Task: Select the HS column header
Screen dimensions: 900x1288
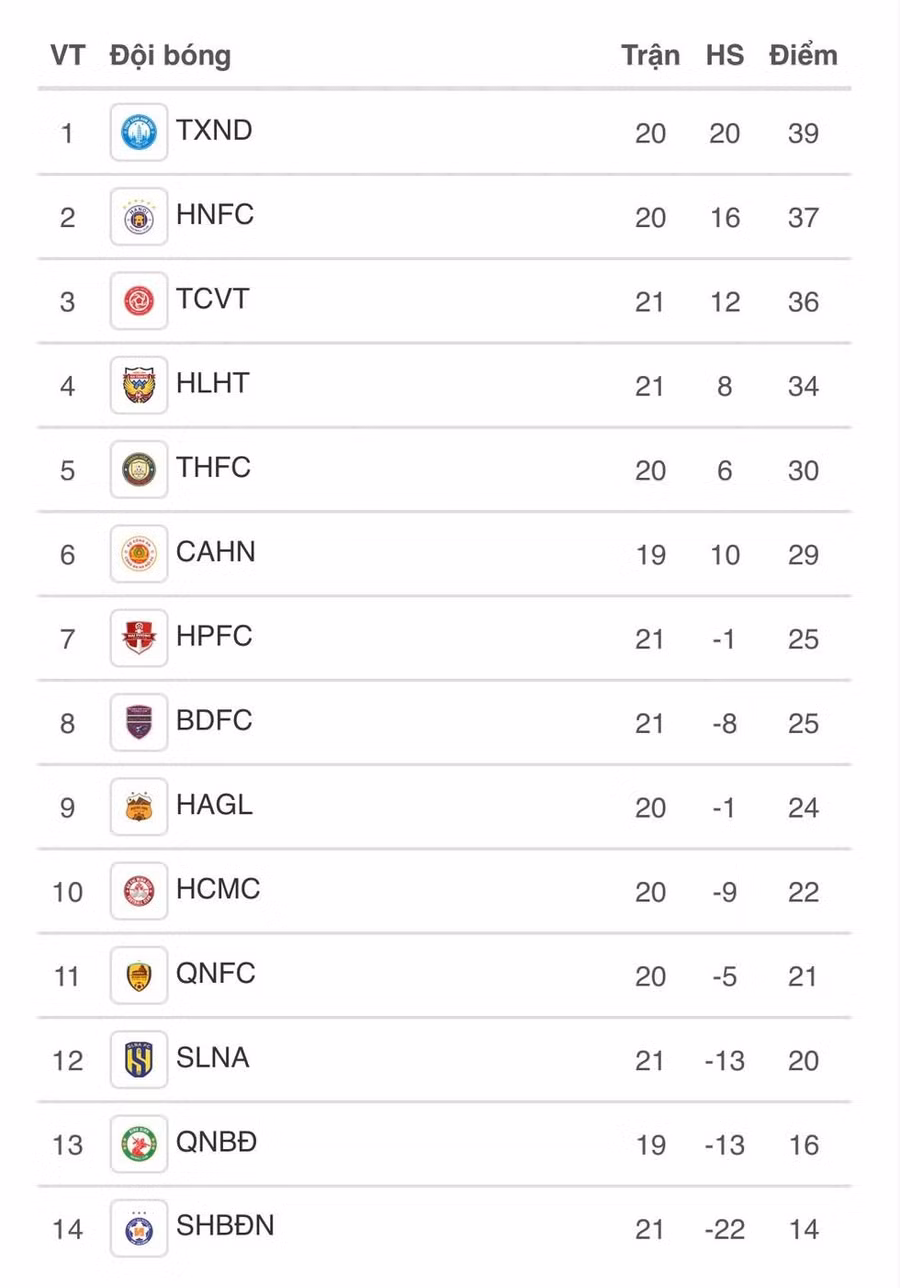Action: (x=725, y=55)
